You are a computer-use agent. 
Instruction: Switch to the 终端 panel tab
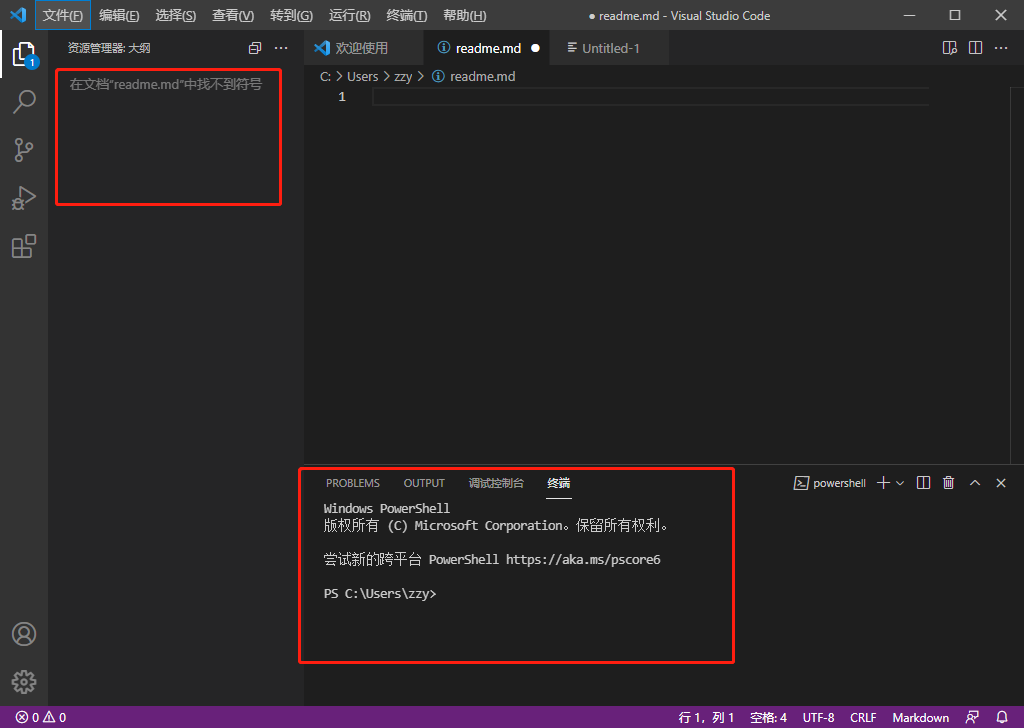pos(559,483)
